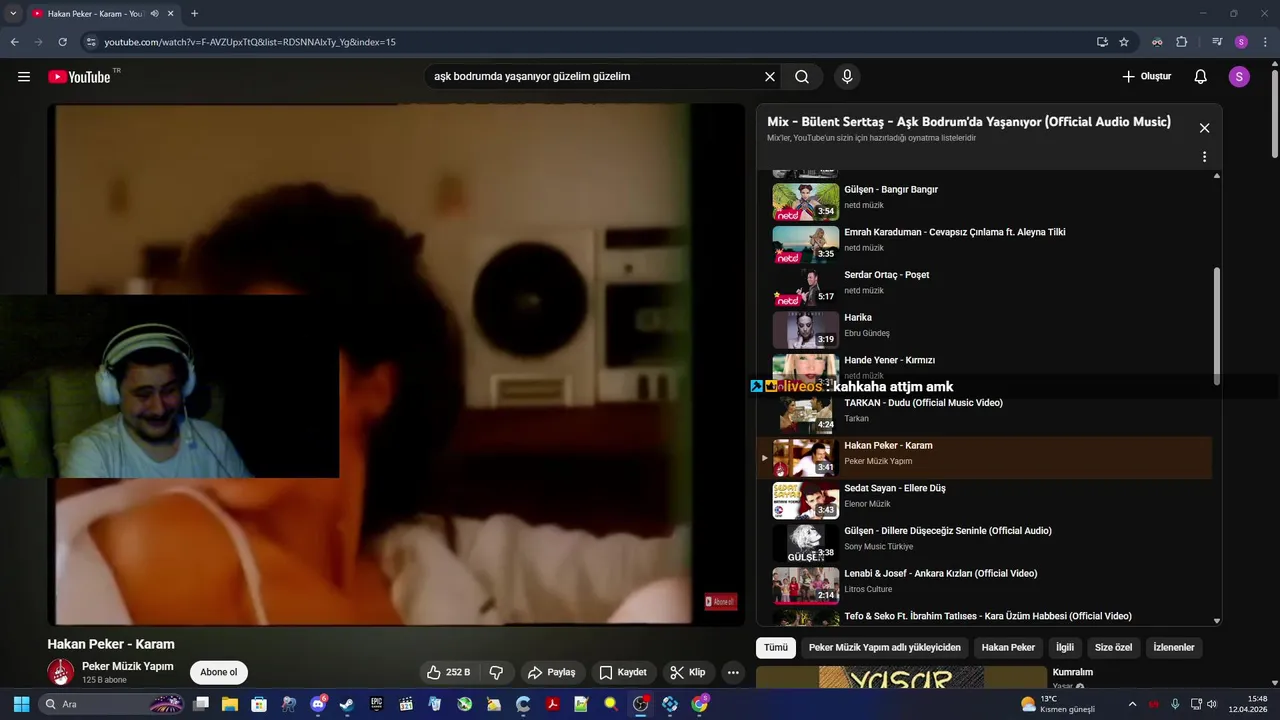Open a new browser tab
1280x720 pixels.
[x=194, y=13]
